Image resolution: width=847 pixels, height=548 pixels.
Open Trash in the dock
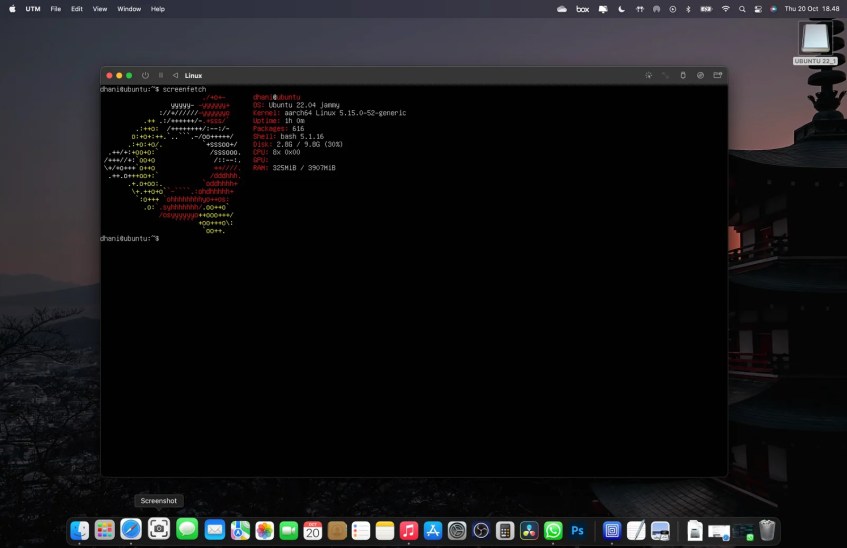767,530
